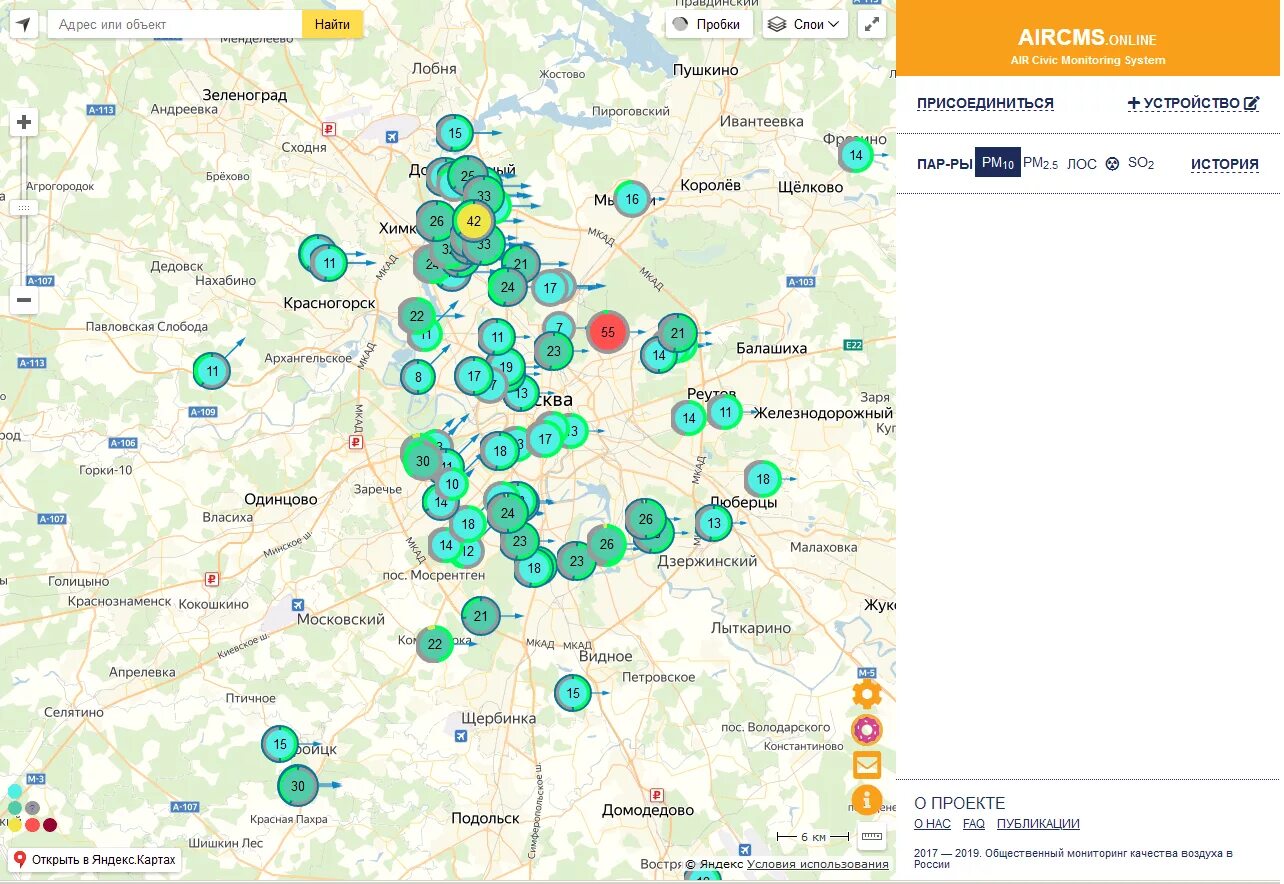
Task: Click sensor marker 8 west of Moscow
Action: (418, 377)
